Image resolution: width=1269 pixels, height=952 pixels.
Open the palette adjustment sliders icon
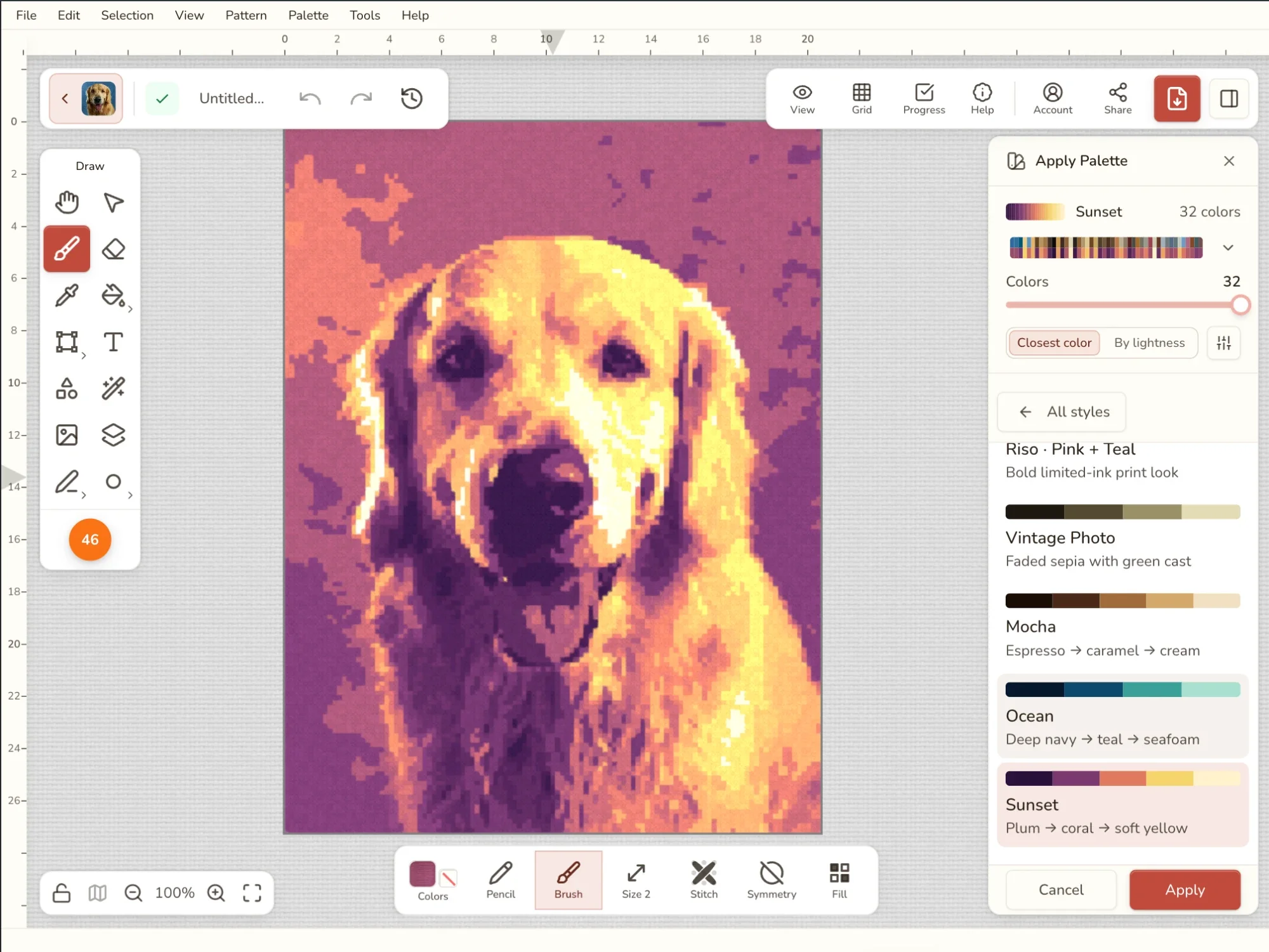(x=1224, y=343)
